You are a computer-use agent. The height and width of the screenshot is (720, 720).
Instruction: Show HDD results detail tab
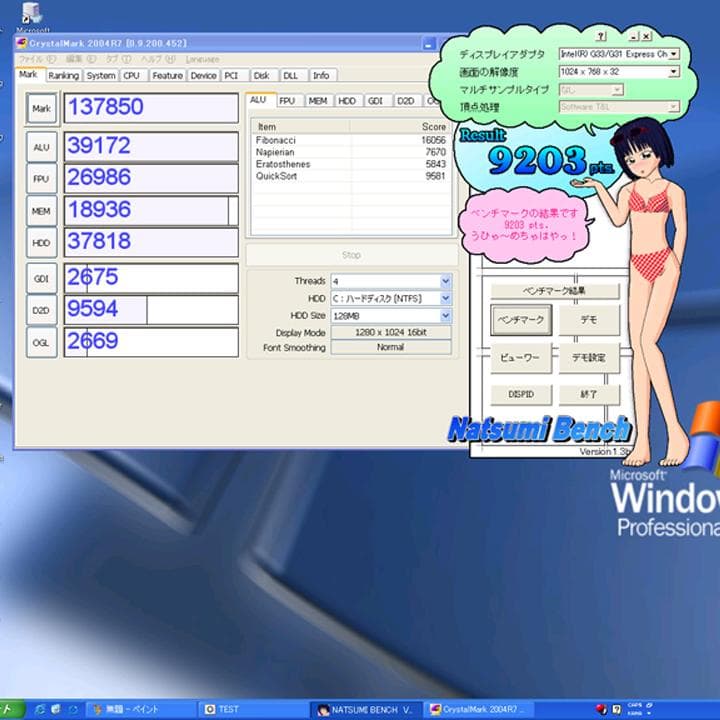point(347,101)
